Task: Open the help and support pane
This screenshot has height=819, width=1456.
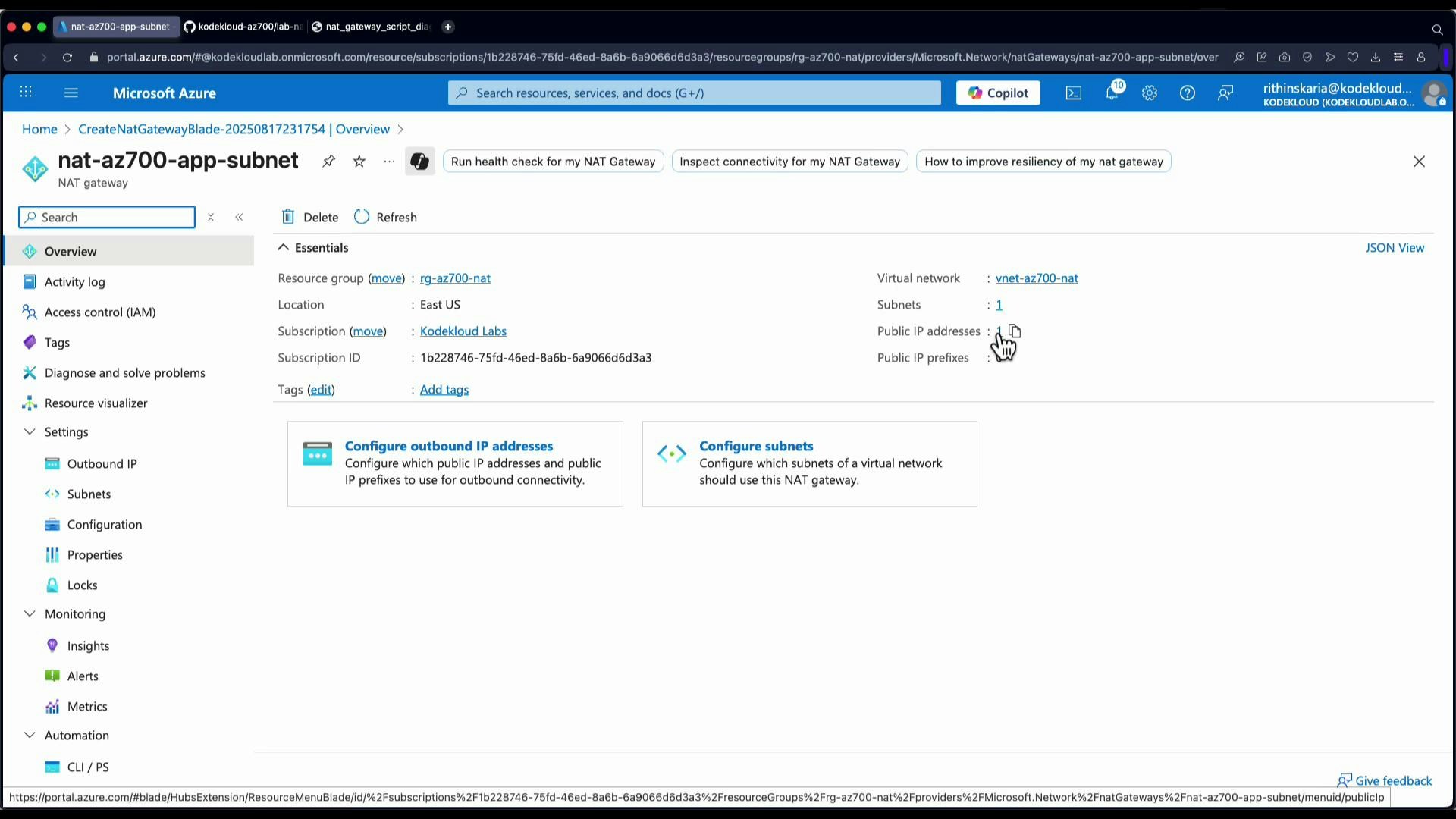Action: click(1187, 93)
